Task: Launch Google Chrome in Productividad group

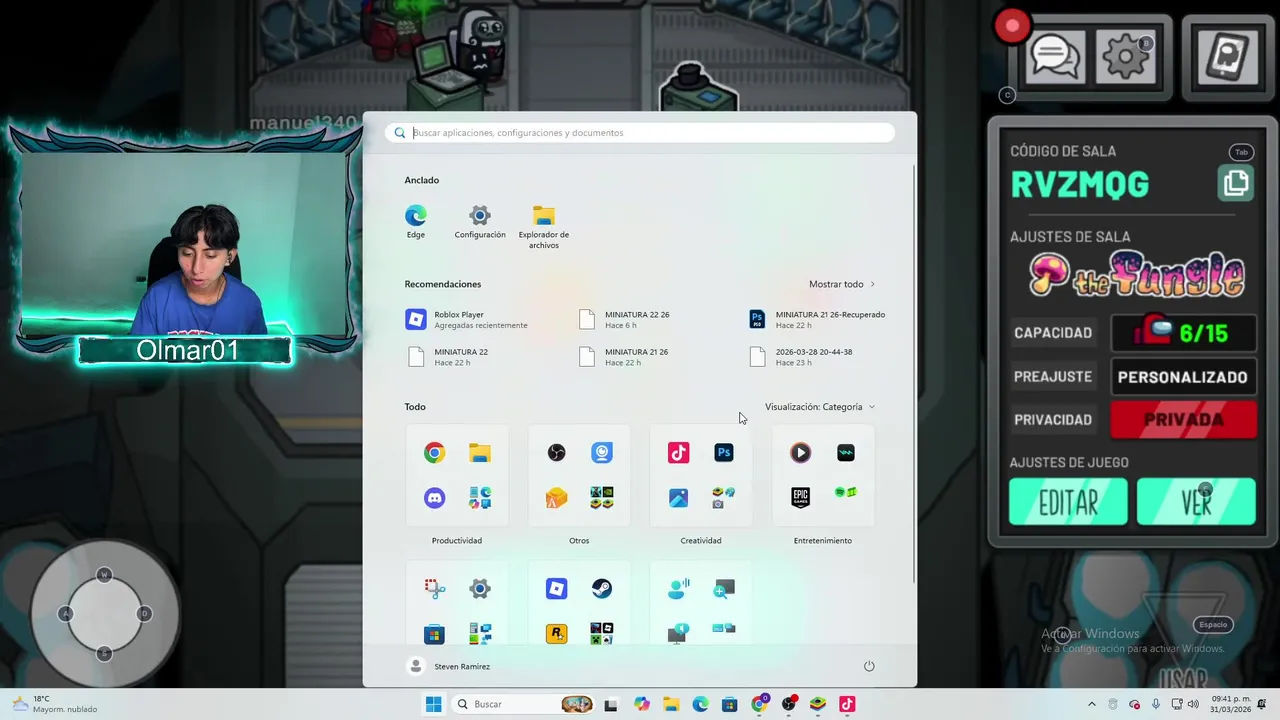Action: 434,453
